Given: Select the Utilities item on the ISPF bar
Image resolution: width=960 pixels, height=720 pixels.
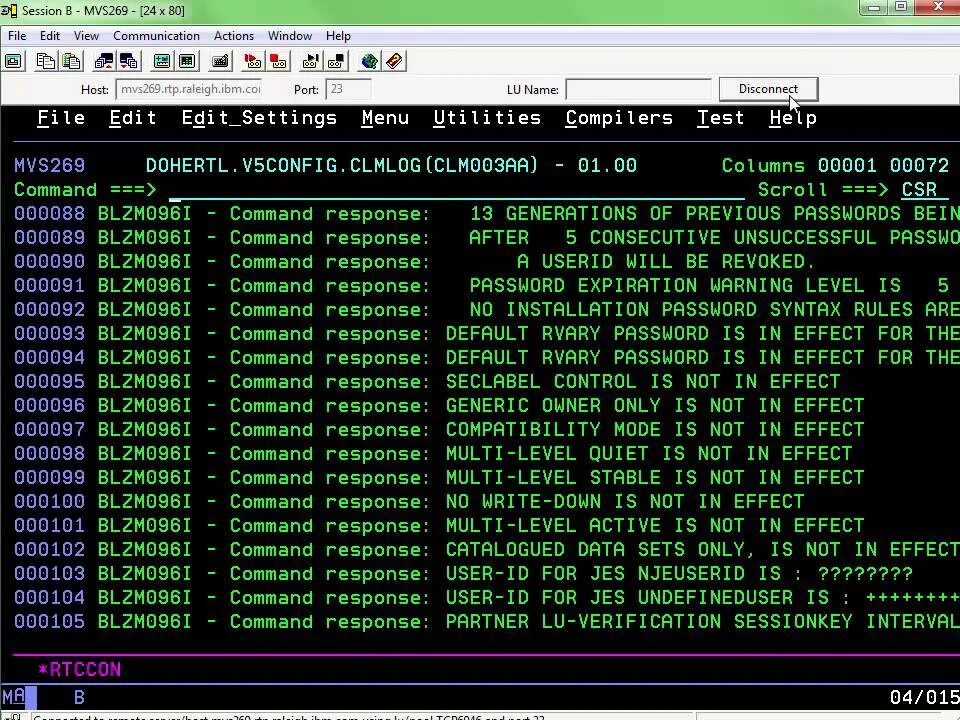Looking at the screenshot, I should (x=487, y=117).
